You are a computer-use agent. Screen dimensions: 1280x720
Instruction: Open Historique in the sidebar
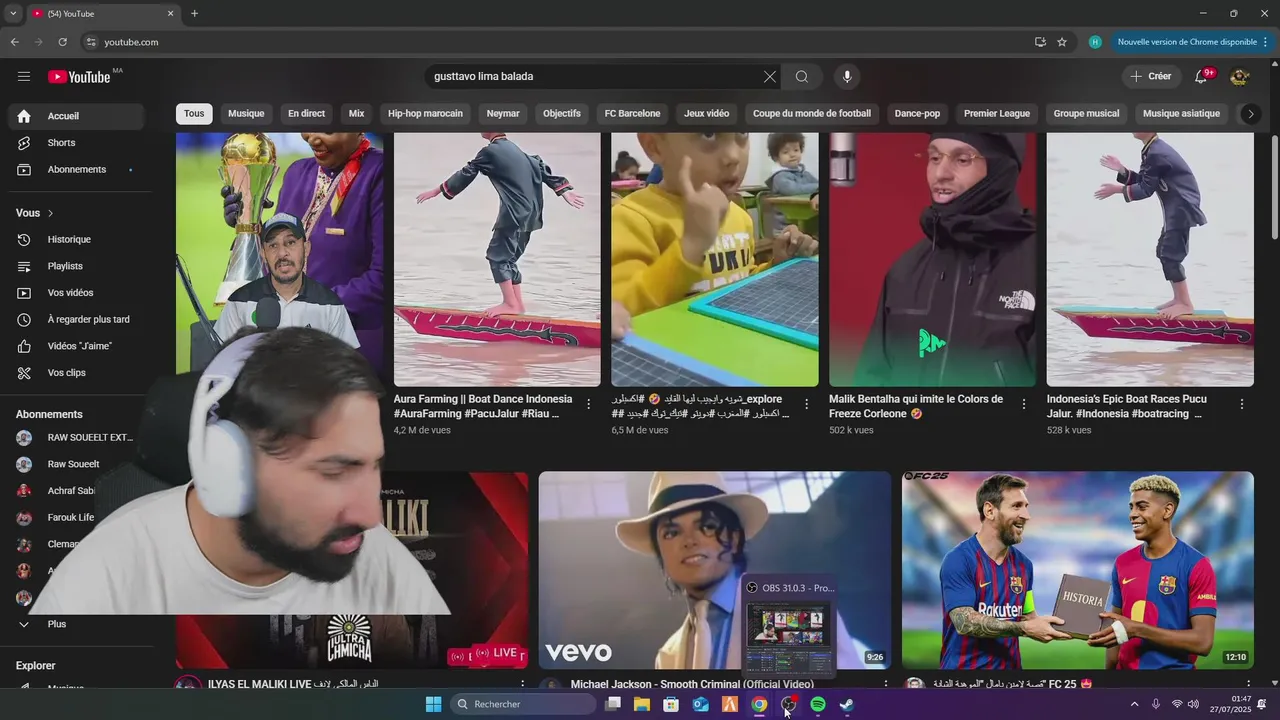click(x=76, y=240)
